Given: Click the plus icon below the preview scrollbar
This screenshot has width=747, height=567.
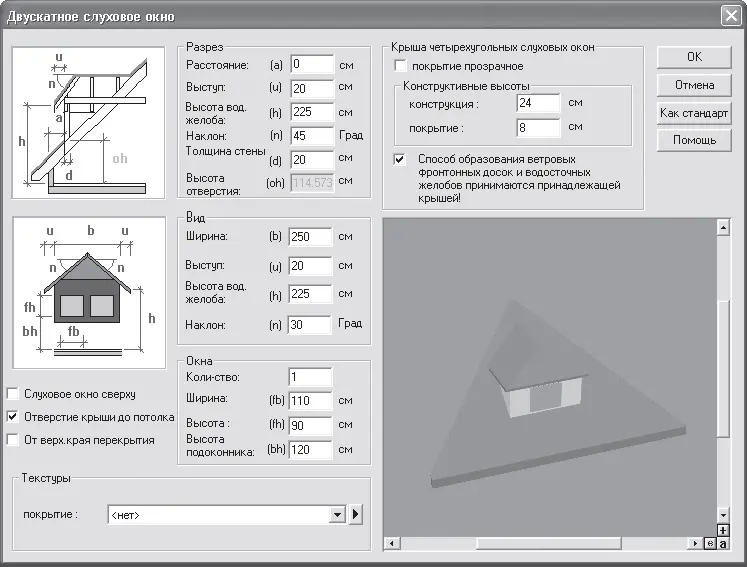Looking at the screenshot, I should [x=722, y=530].
